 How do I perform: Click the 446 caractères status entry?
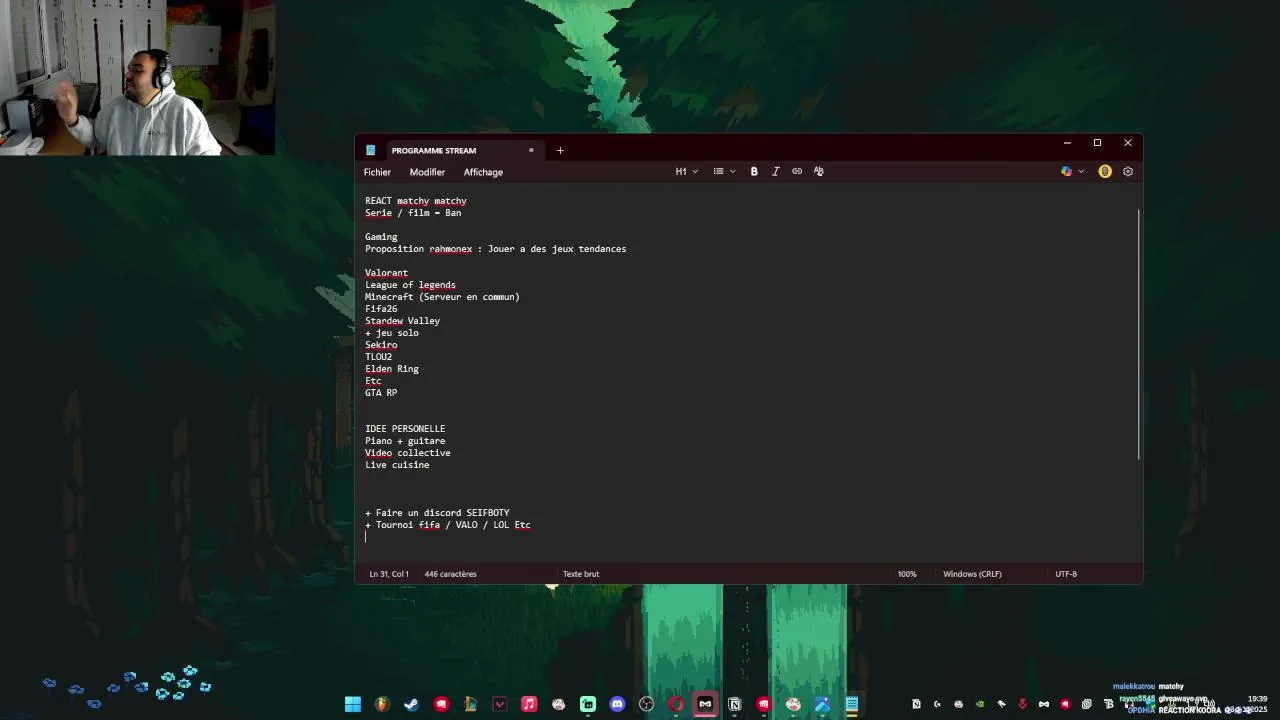pos(450,574)
